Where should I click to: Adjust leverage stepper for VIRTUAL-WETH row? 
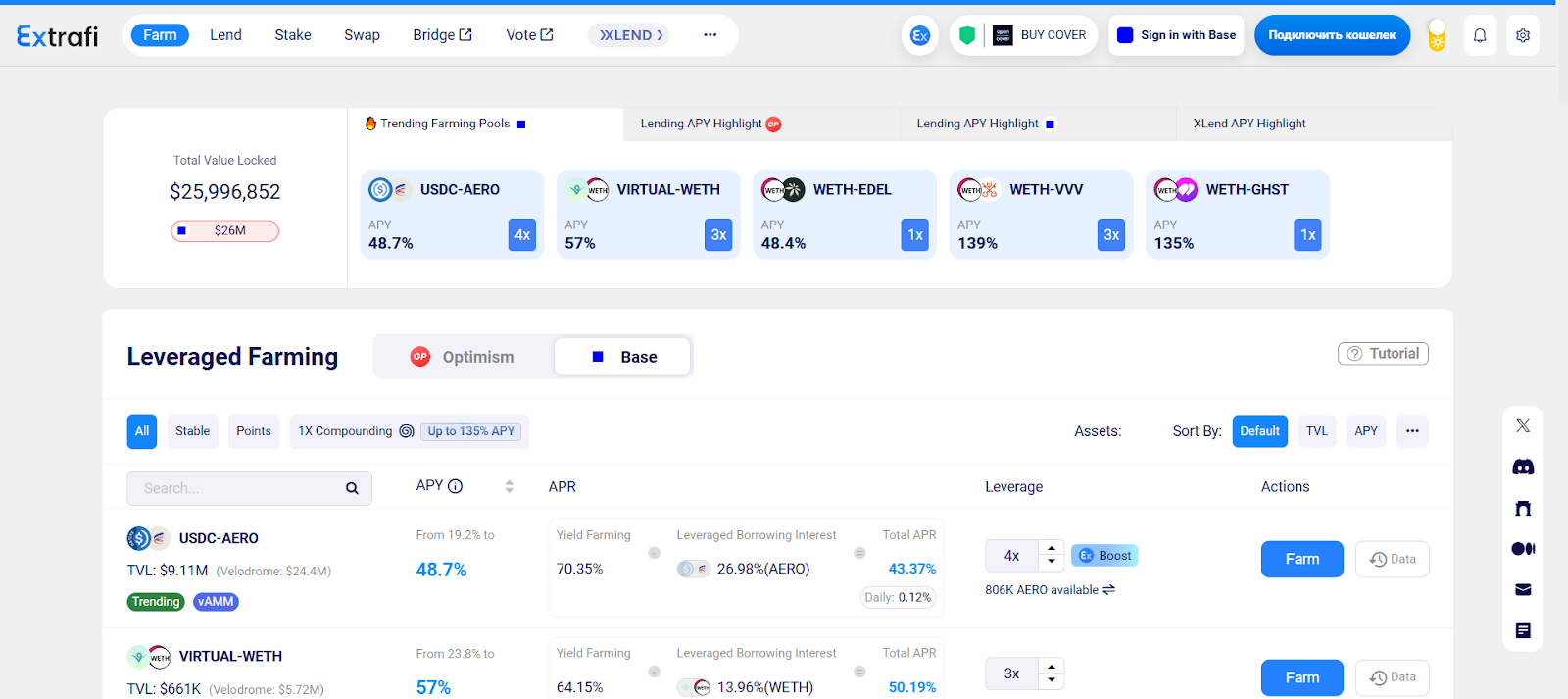pos(1052,674)
